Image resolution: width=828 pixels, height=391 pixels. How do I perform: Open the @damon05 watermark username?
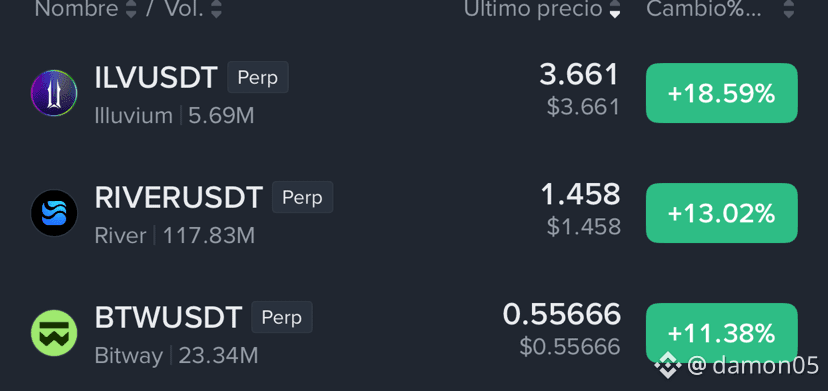753,366
